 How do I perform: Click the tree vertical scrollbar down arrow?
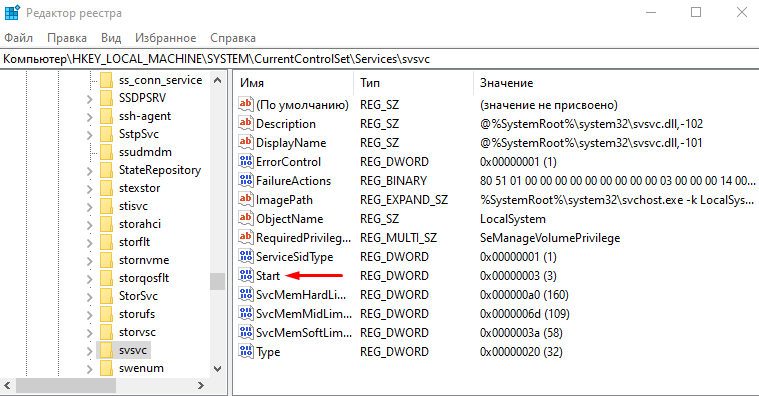(217, 369)
